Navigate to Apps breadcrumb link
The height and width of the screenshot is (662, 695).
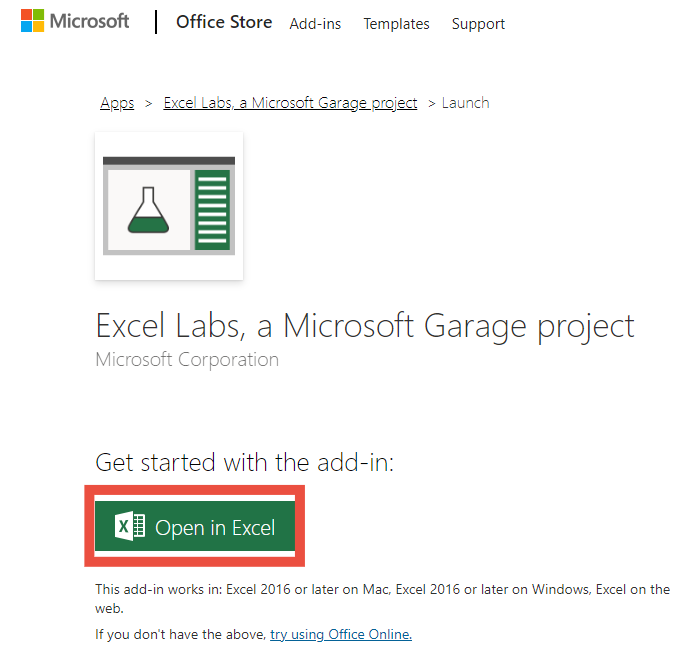117,103
